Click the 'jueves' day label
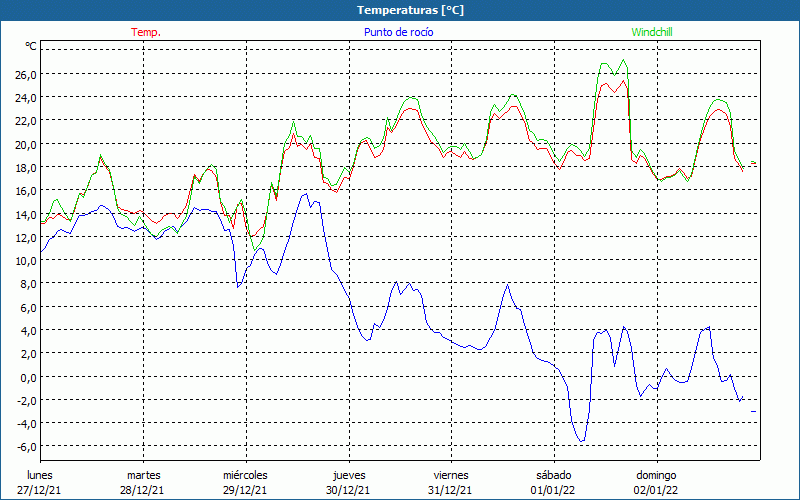800x500 pixels. tap(349, 475)
